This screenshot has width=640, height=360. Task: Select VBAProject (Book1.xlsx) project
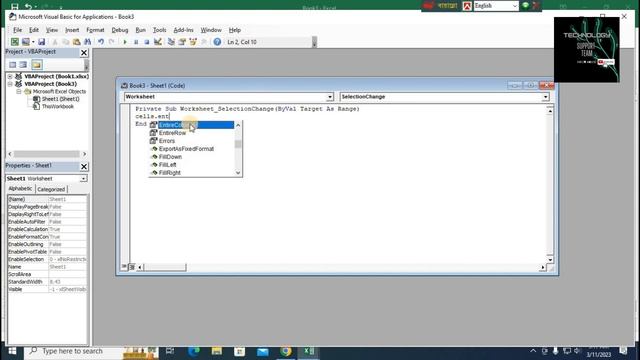[56, 76]
